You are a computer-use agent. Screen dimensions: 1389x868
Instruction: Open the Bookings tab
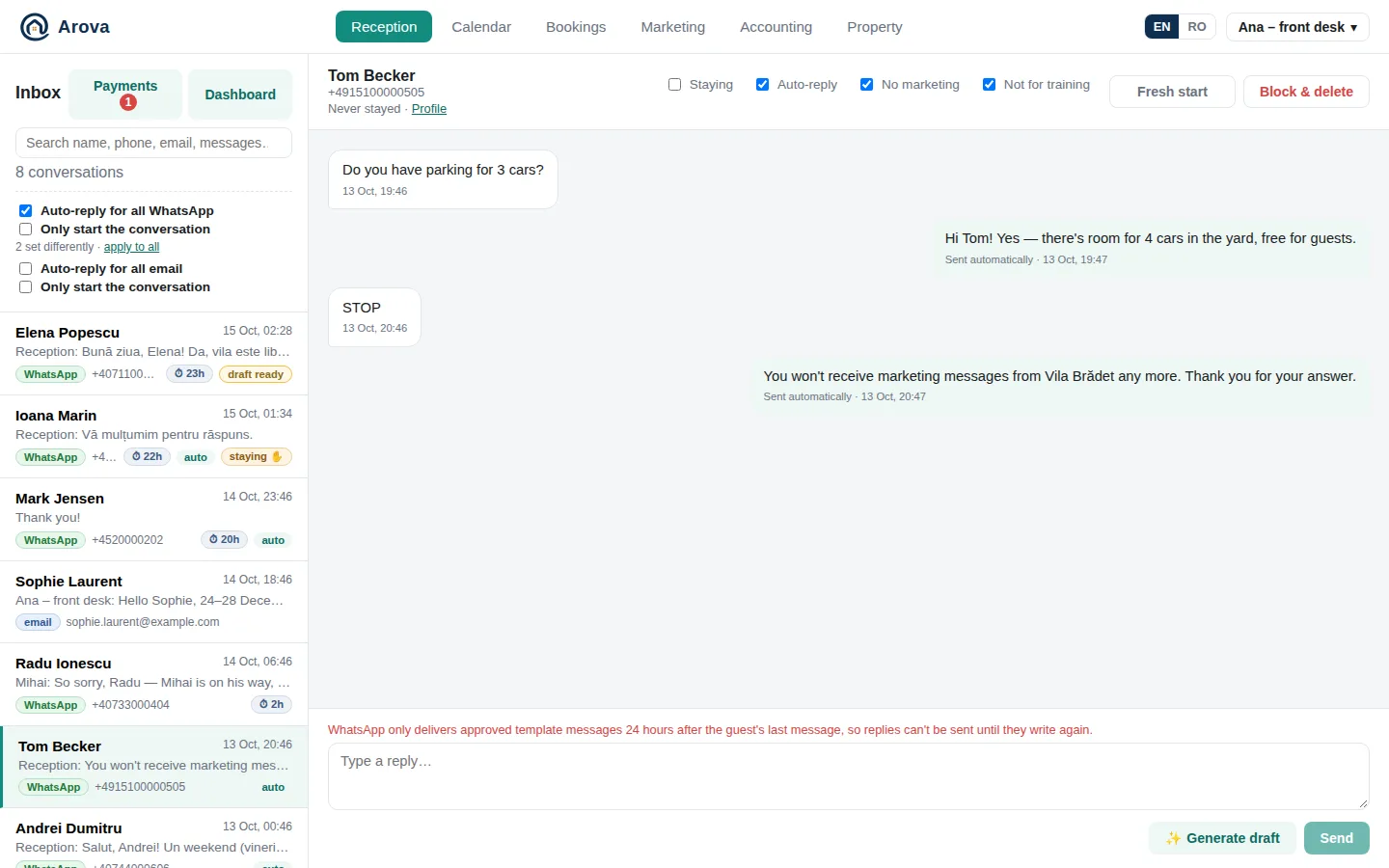[576, 27]
